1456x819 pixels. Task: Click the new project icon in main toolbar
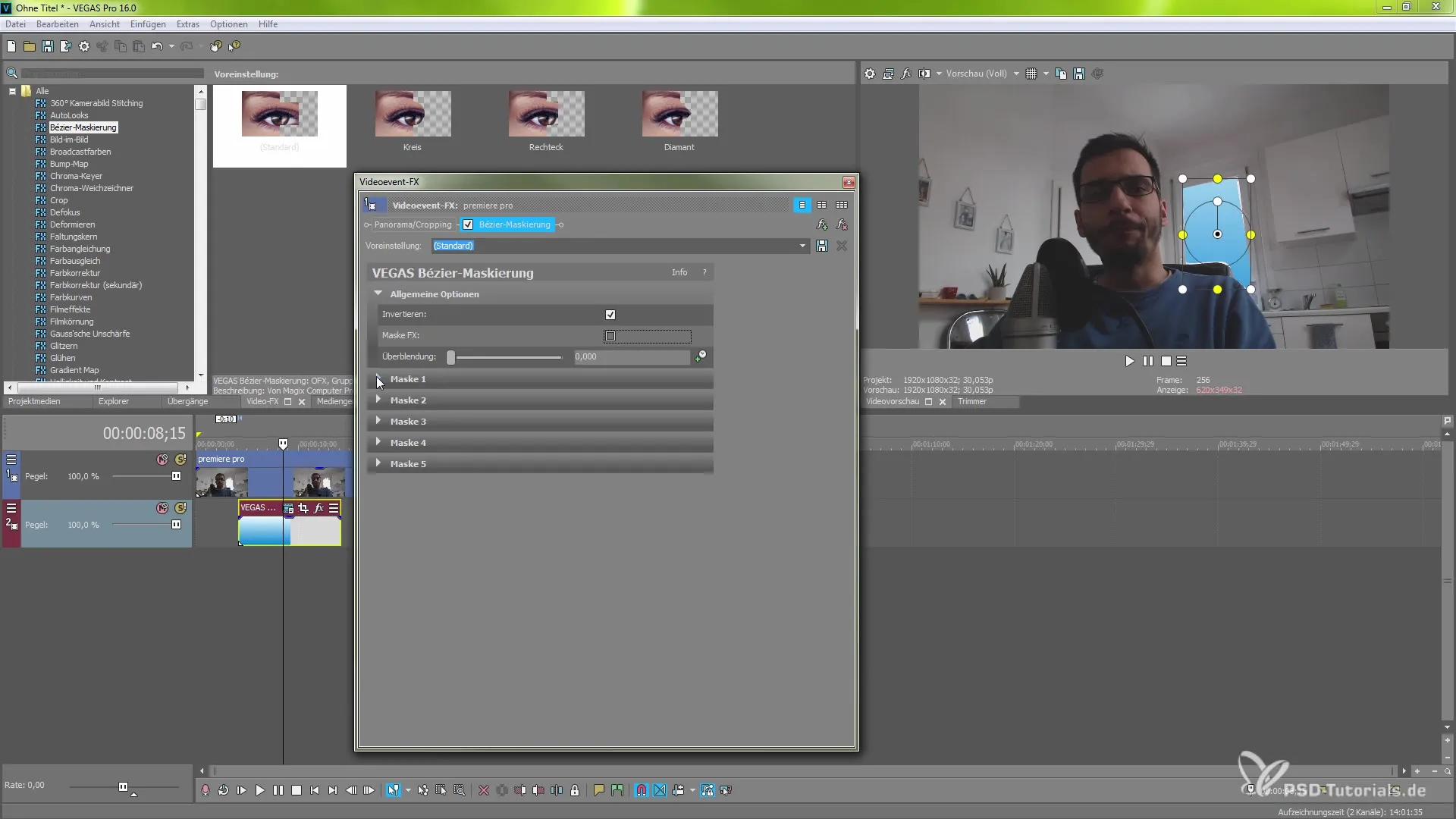(x=11, y=46)
